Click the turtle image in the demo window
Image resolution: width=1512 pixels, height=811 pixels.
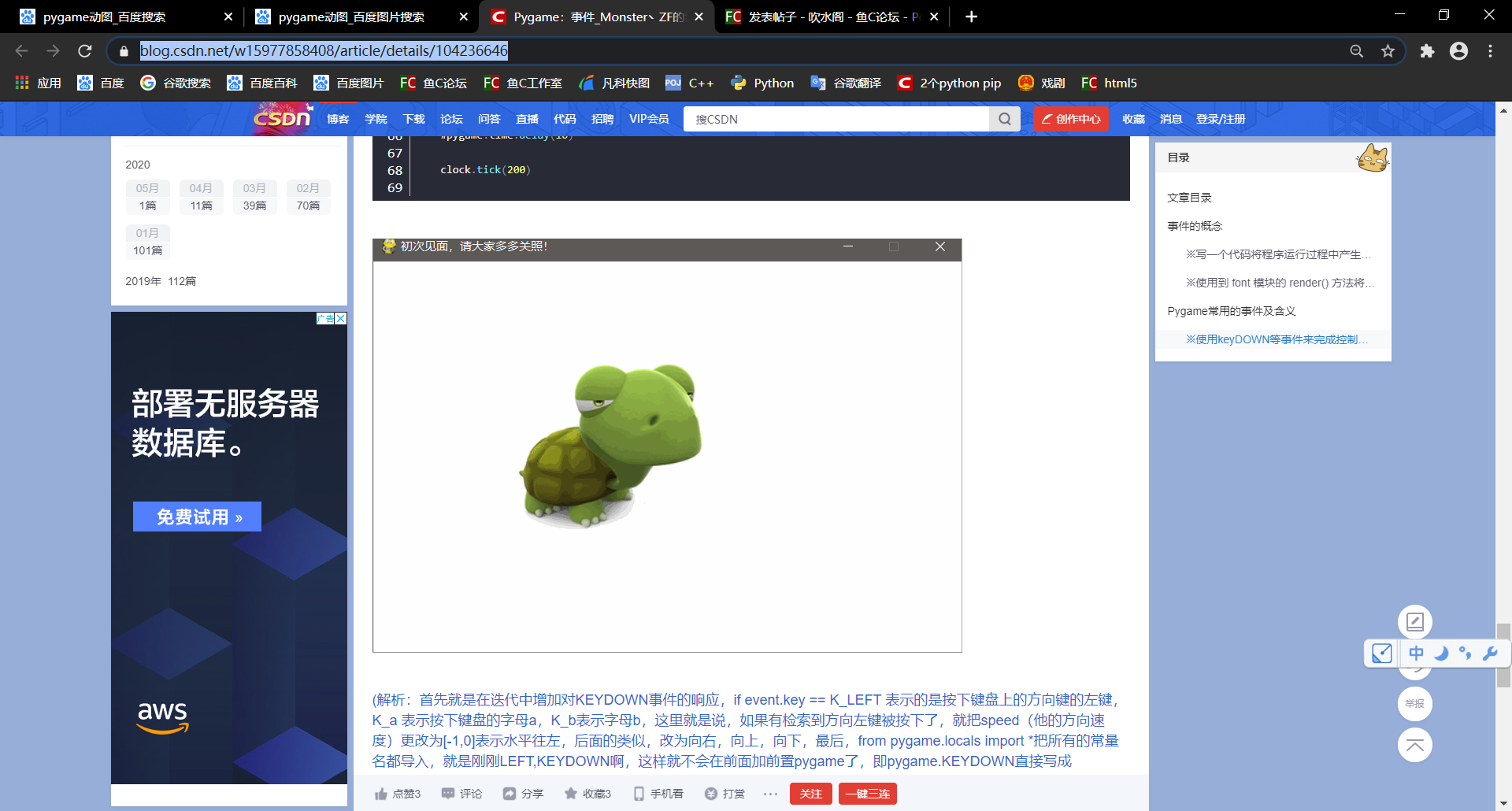tap(610, 445)
